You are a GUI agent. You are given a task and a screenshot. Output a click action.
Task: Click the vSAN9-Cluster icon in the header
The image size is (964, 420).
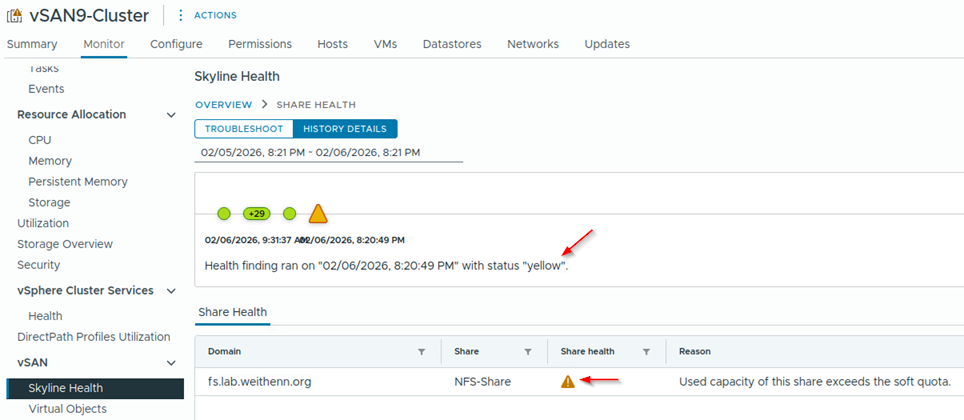[x=15, y=15]
